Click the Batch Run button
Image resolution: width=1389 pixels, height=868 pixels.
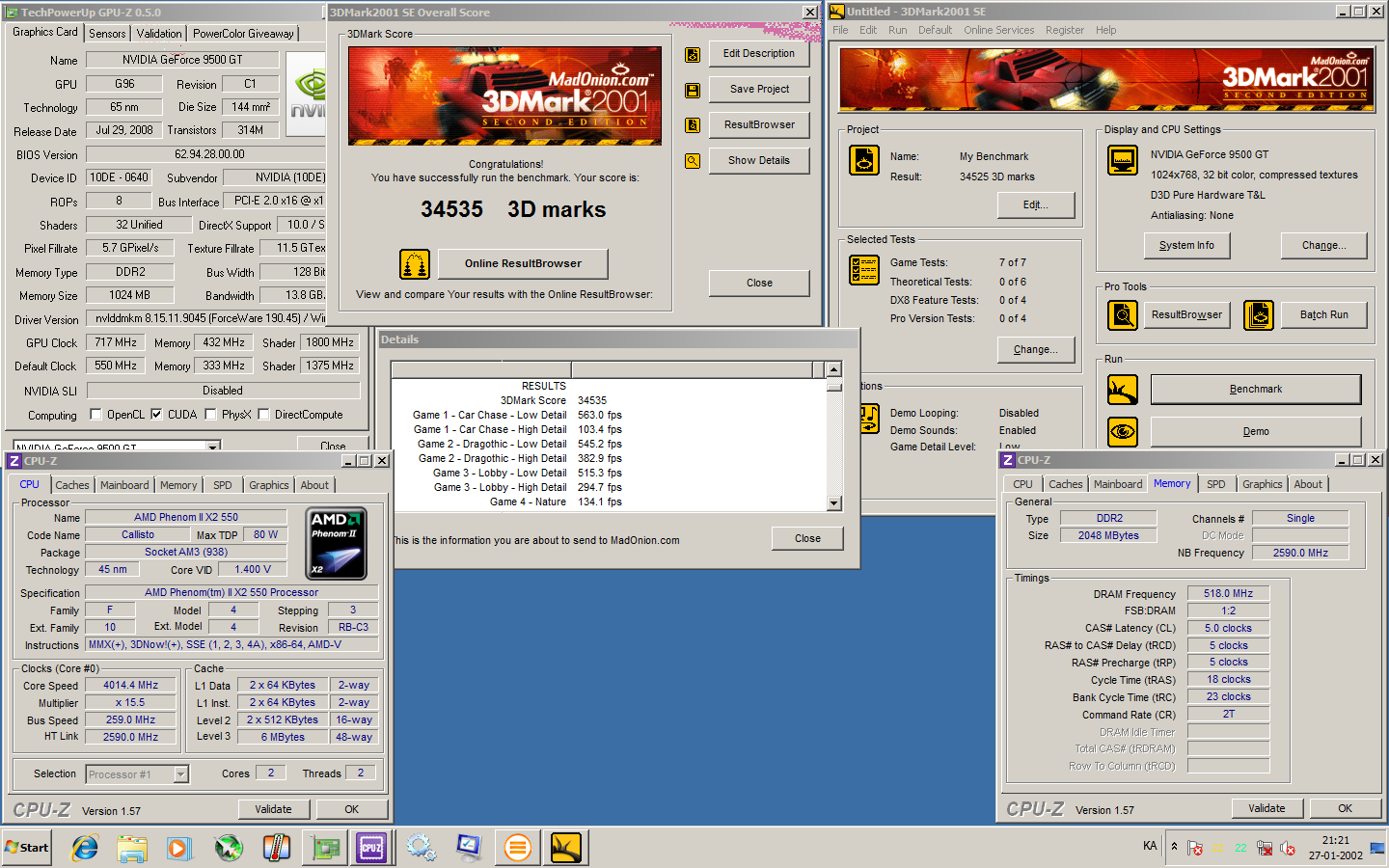point(1324,314)
